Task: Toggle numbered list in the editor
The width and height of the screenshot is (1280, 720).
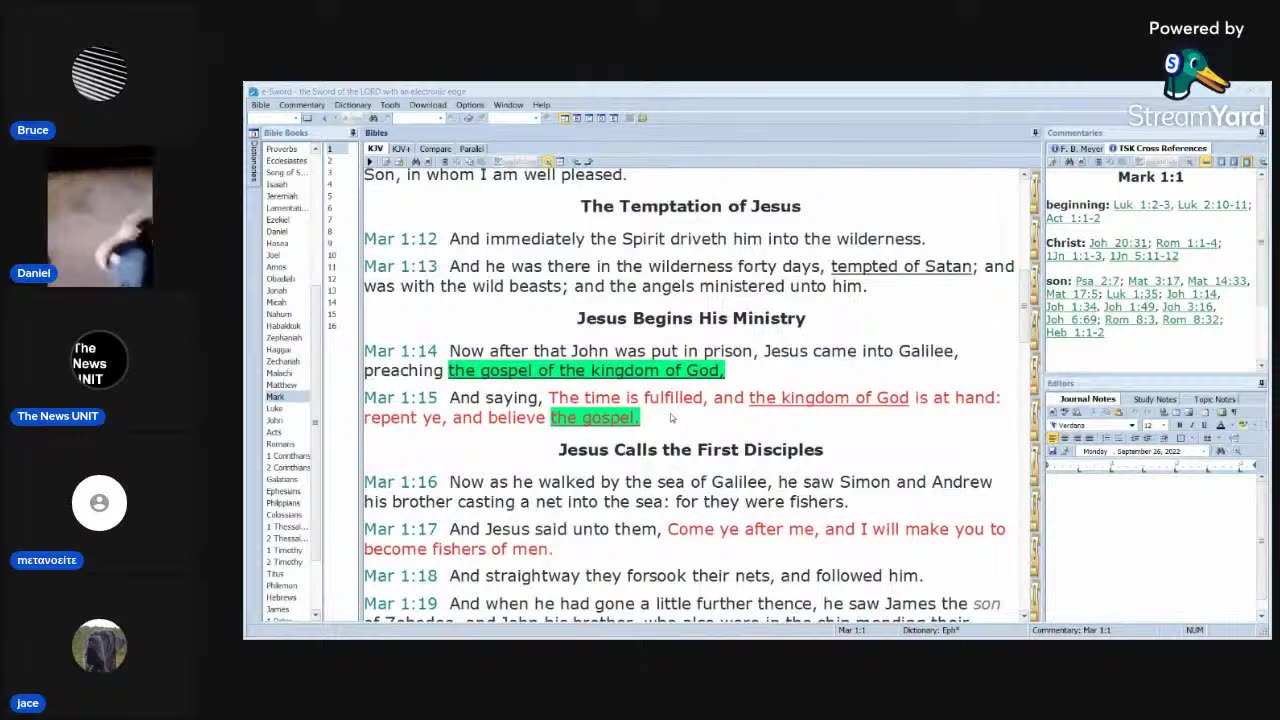Action: click(1105, 438)
